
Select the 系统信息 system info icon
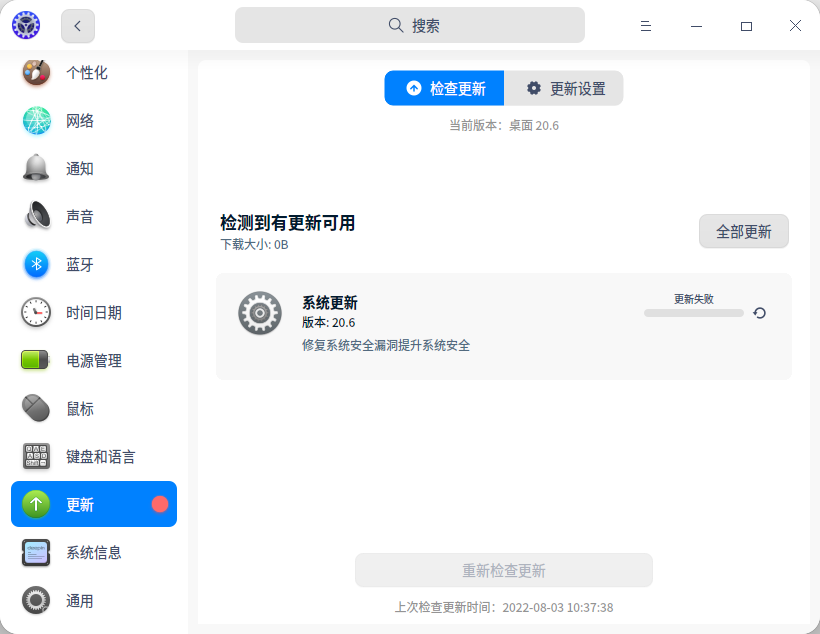coord(36,552)
